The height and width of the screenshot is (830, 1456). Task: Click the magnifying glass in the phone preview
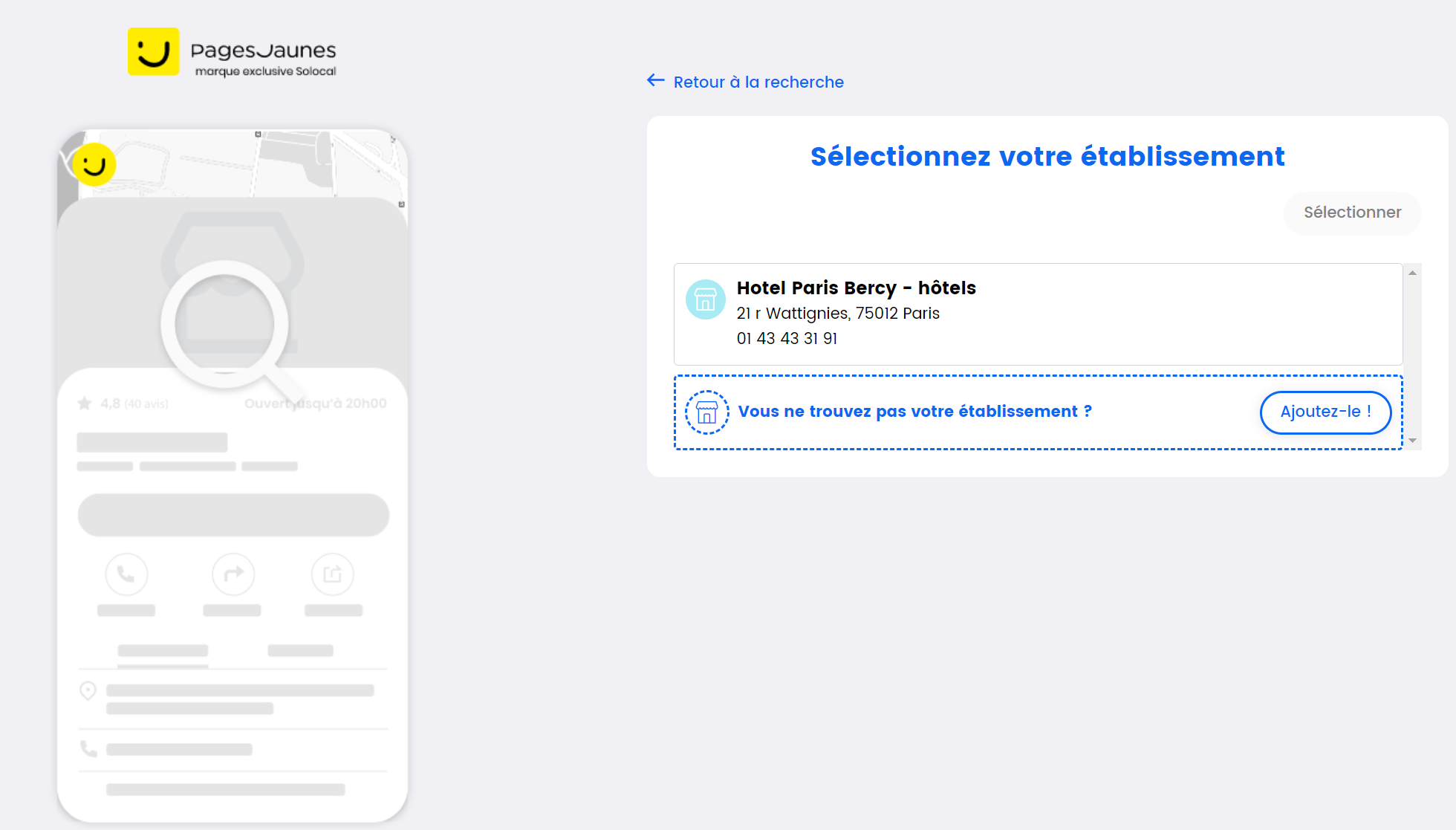tap(226, 325)
